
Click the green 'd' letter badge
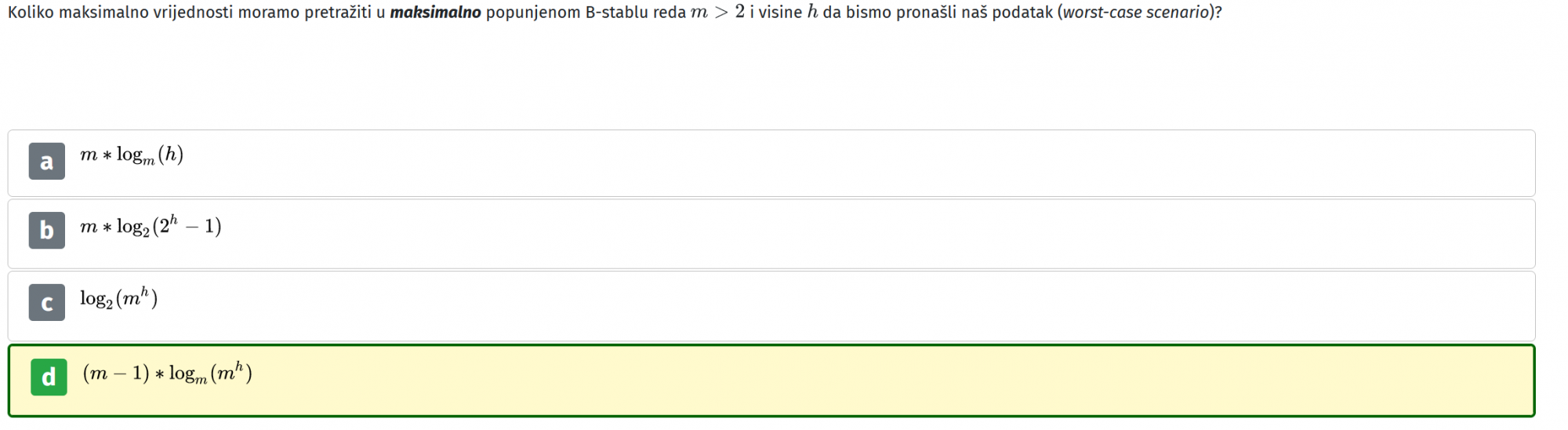pyautogui.click(x=49, y=377)
